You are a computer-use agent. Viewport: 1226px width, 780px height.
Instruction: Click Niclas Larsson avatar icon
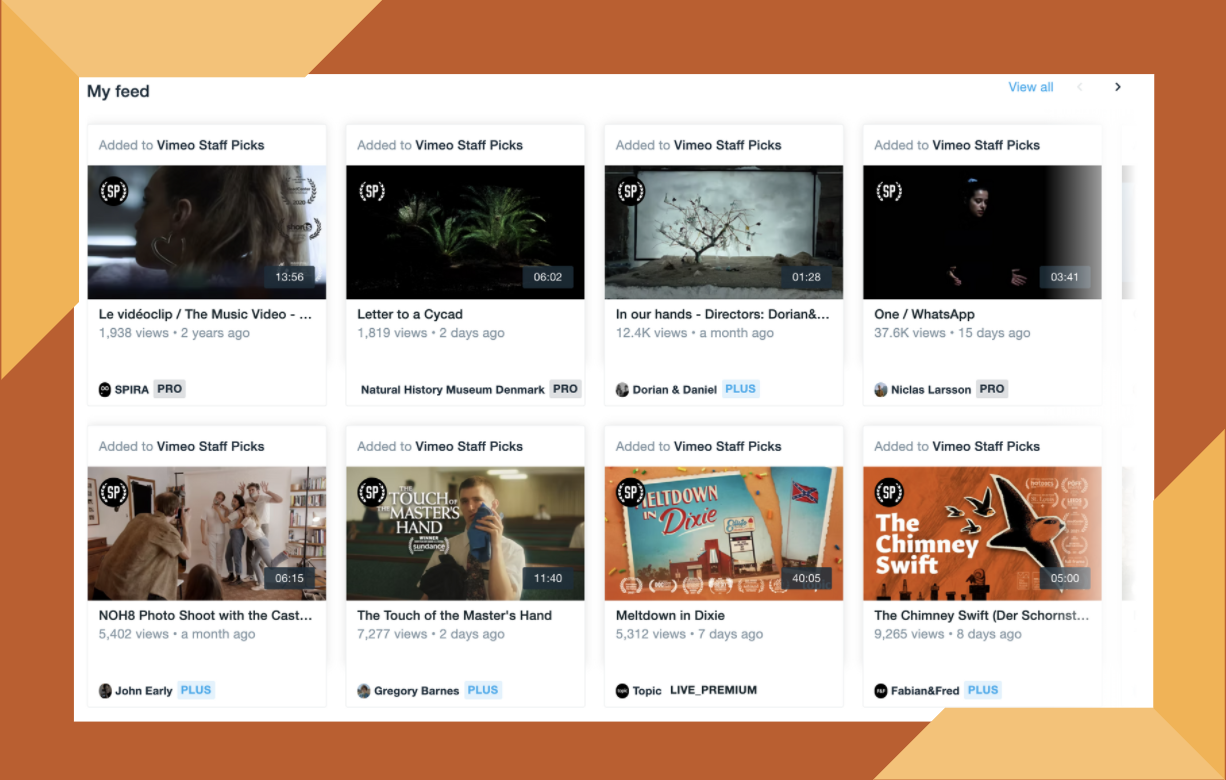pyautogui.click(x=881, y=389)
